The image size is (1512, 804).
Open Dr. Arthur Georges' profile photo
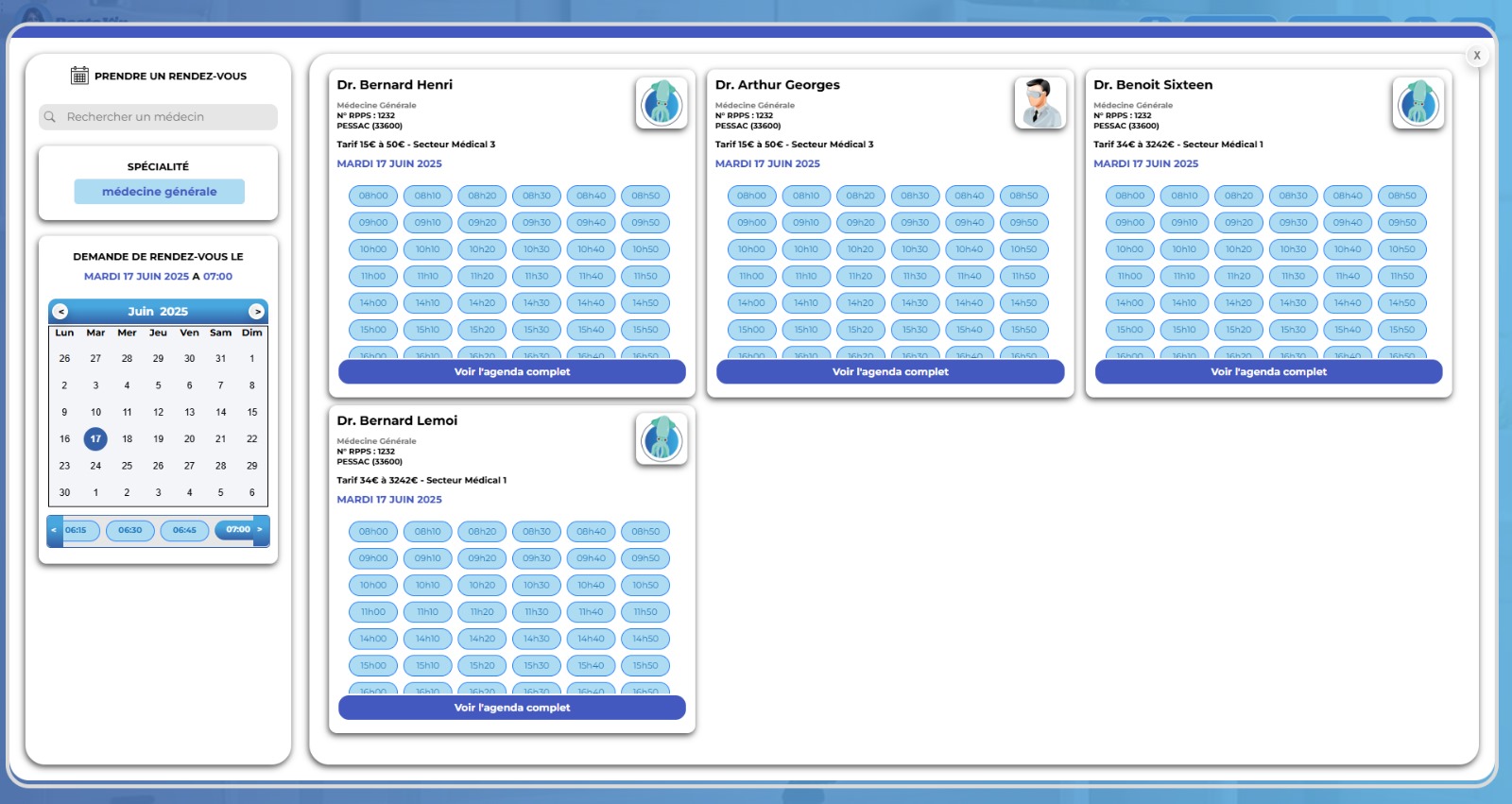(1039, 103)
